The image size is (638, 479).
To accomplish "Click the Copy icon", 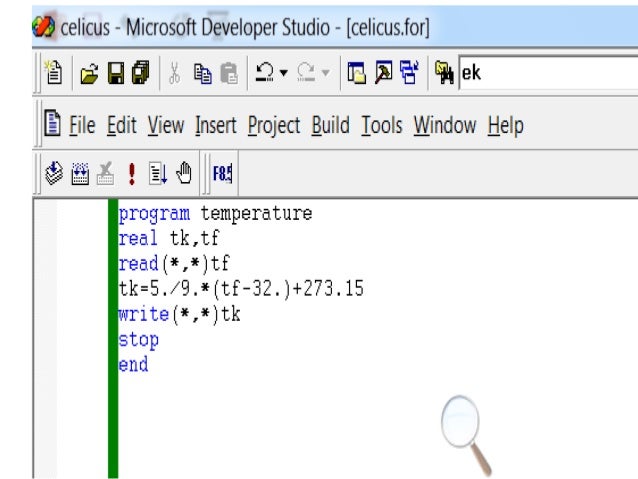I will pos(203,73).
